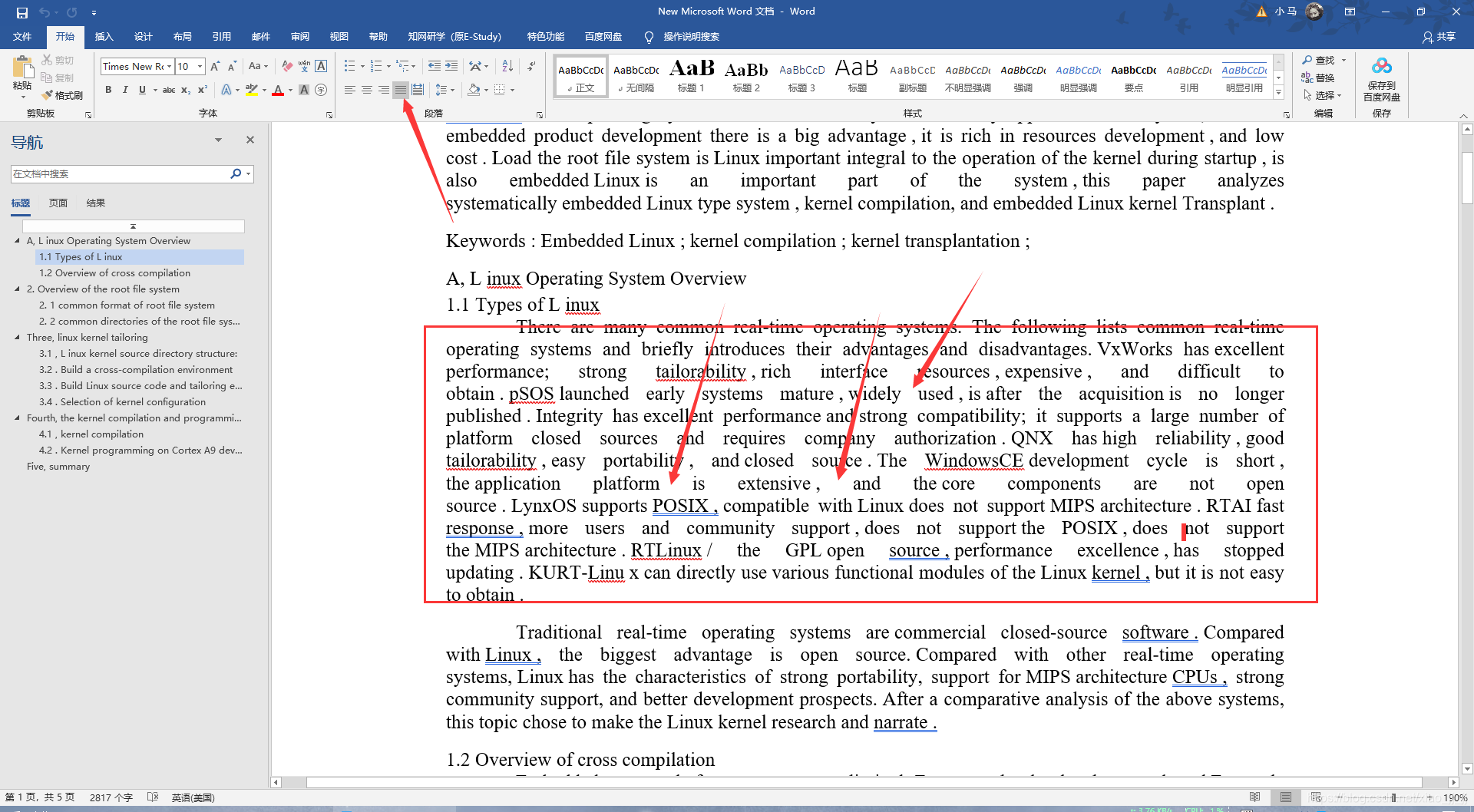Click the 共享 (Share) button
The height and width of the screenshot is (812, 1474).
click(x=1439, y=37)
